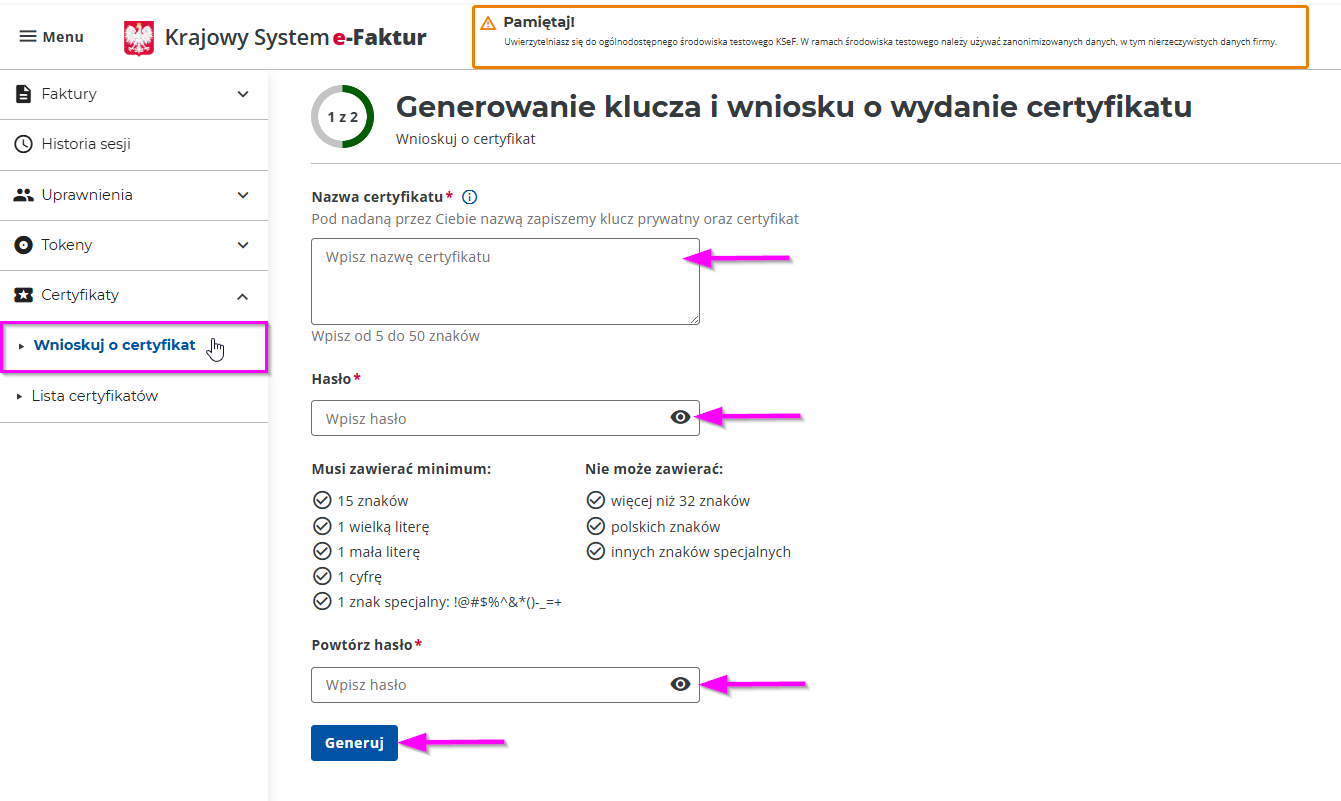Screen dimensions: 1341x801
Task: Collapse the Certyfikaty section chevron
Action: (x=243, y=296)
